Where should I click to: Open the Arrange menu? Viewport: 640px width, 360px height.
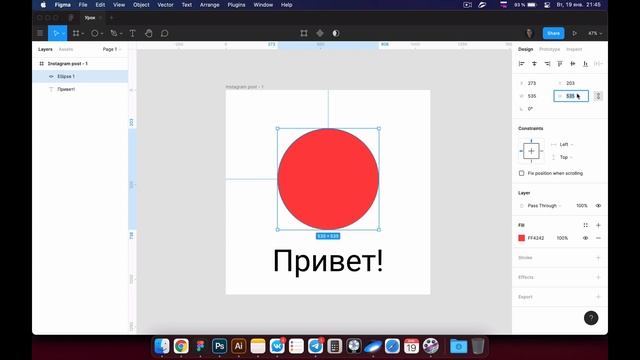[x=209, y=5]
